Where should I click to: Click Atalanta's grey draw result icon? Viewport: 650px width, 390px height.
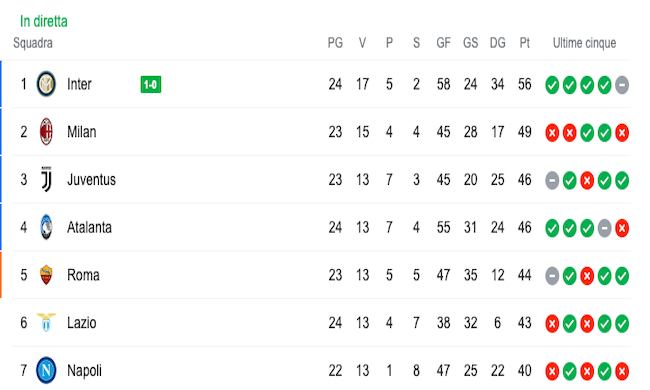[x=604, y=228]
